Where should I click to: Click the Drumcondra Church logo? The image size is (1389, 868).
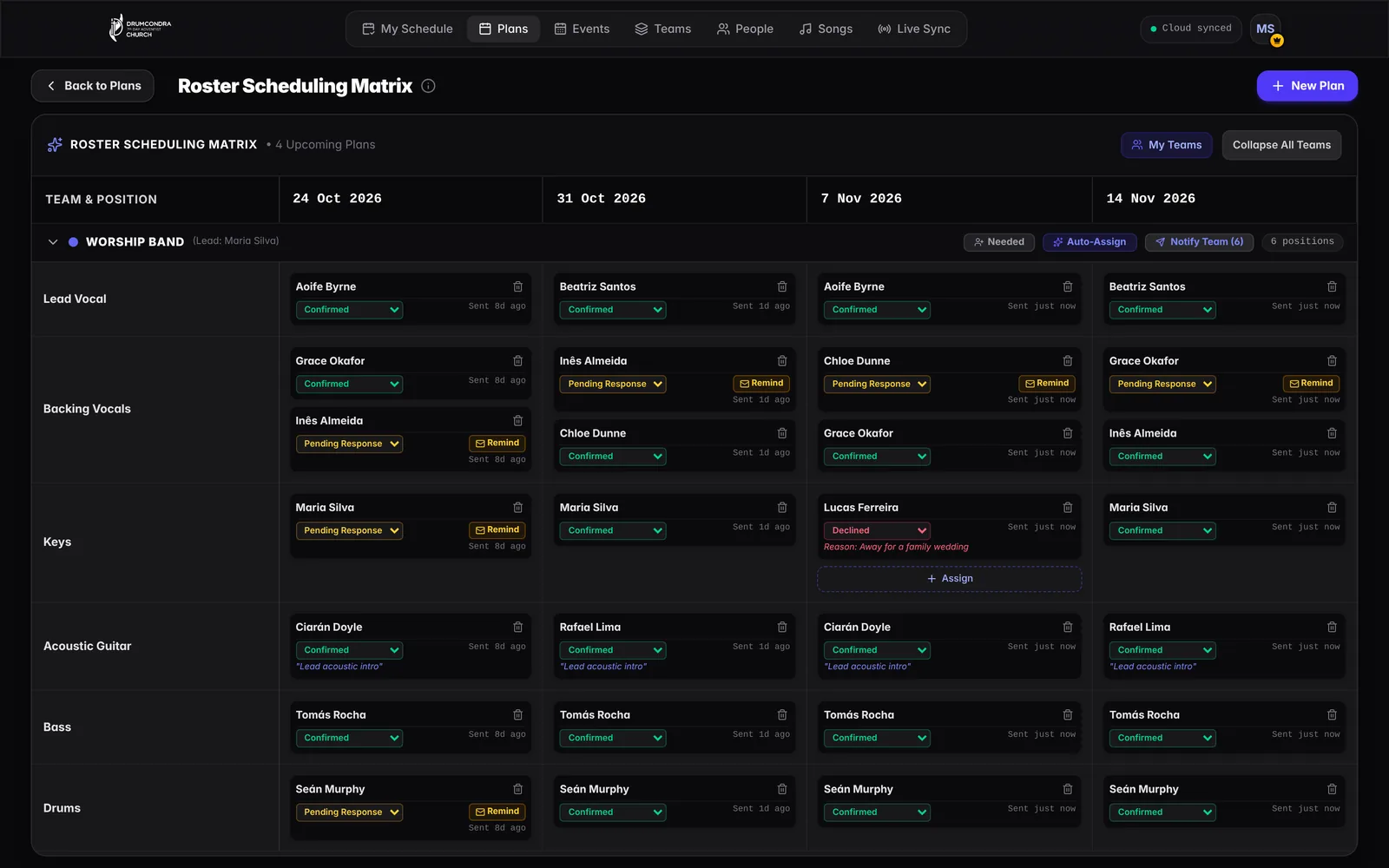pos(140,28)
